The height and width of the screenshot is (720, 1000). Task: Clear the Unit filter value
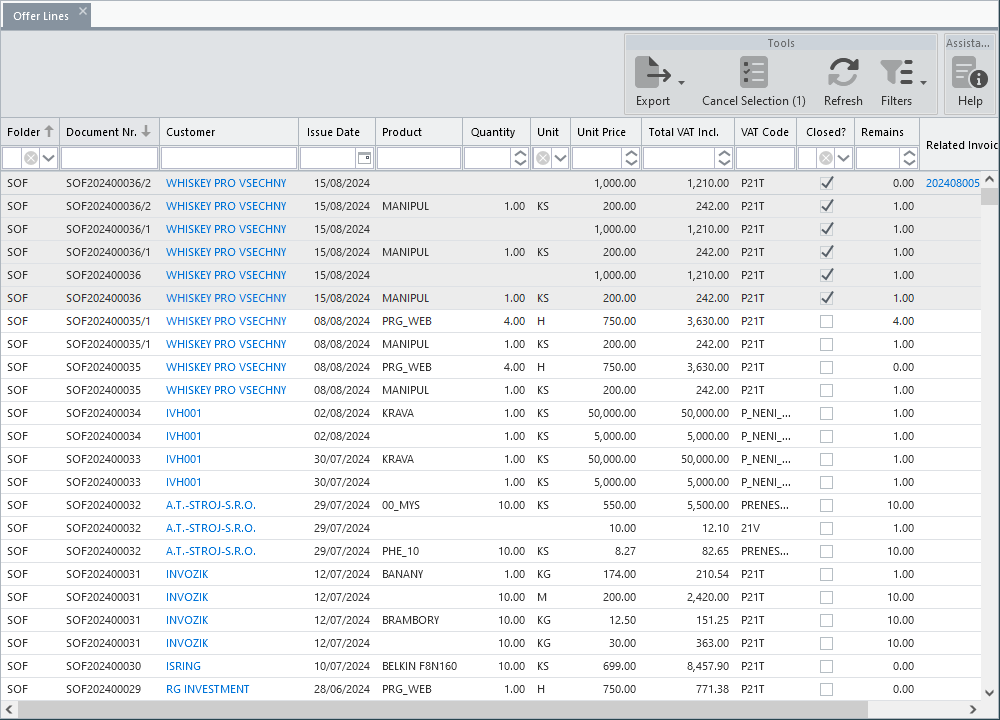(x=543, y=158)
